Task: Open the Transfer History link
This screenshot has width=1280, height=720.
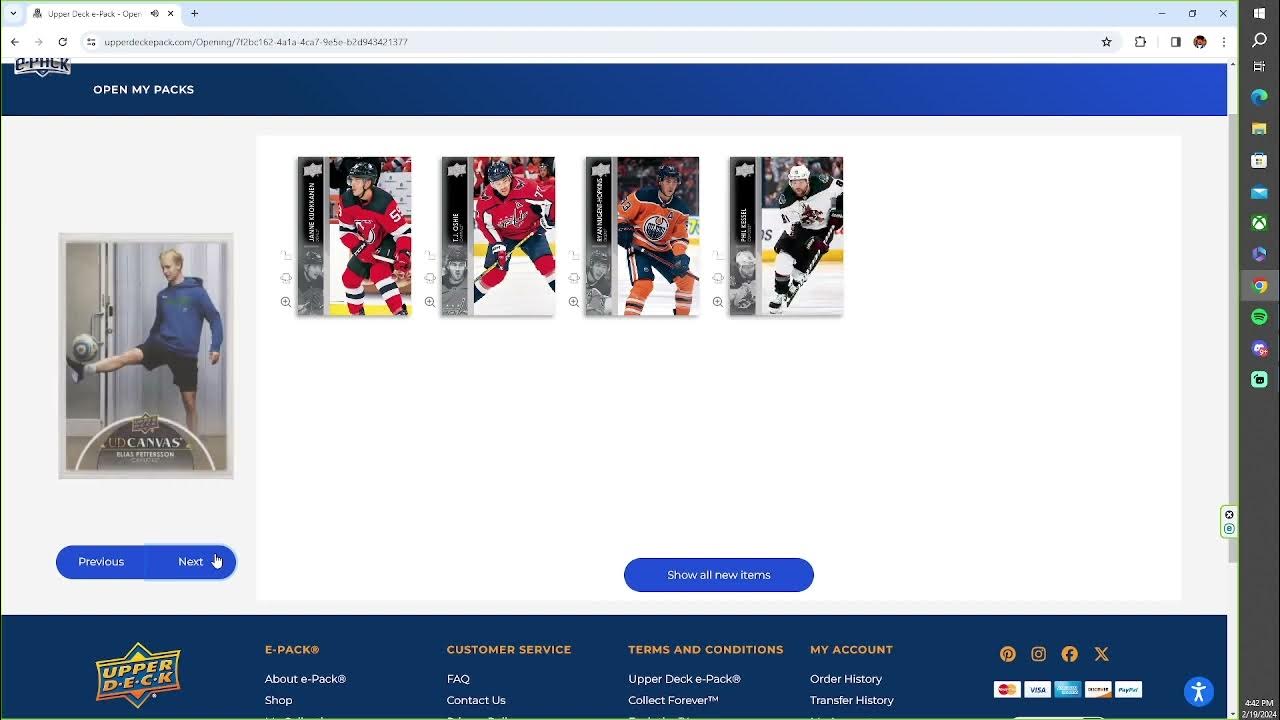Action: tap(852, 700)
